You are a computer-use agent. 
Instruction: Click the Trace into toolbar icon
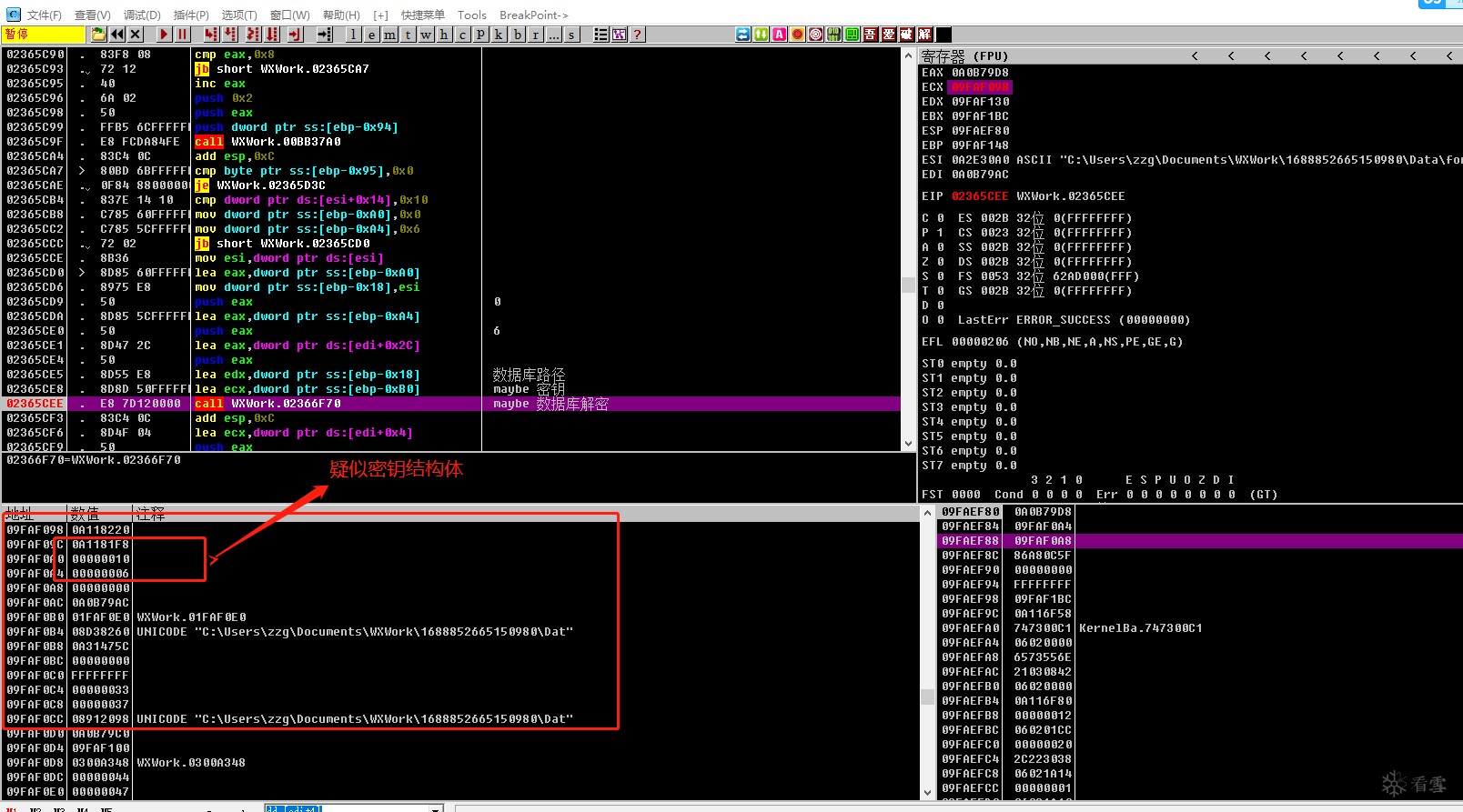[x=253, y=35]
